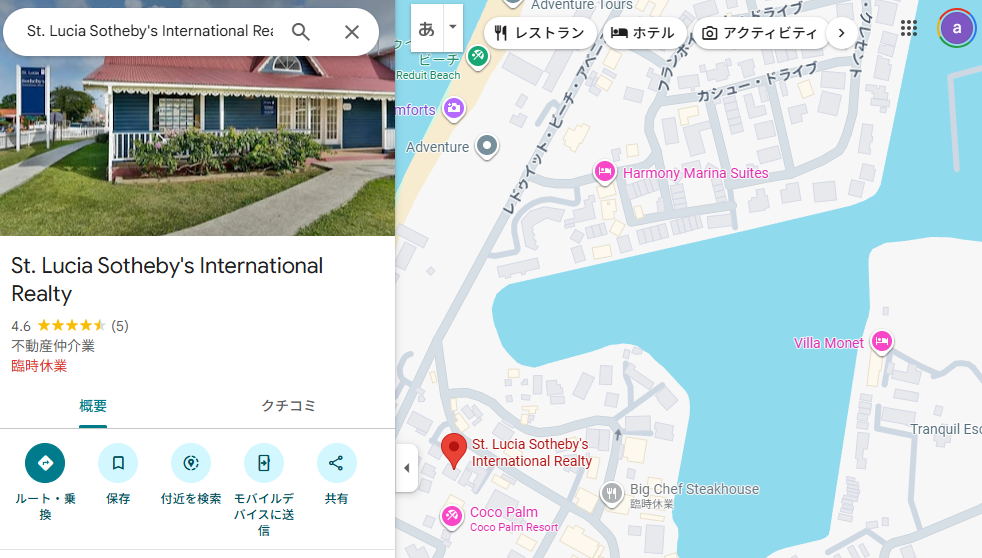The image size is (982, 558).
Task: Click the 共有 share icon
Action: (336, 463)
